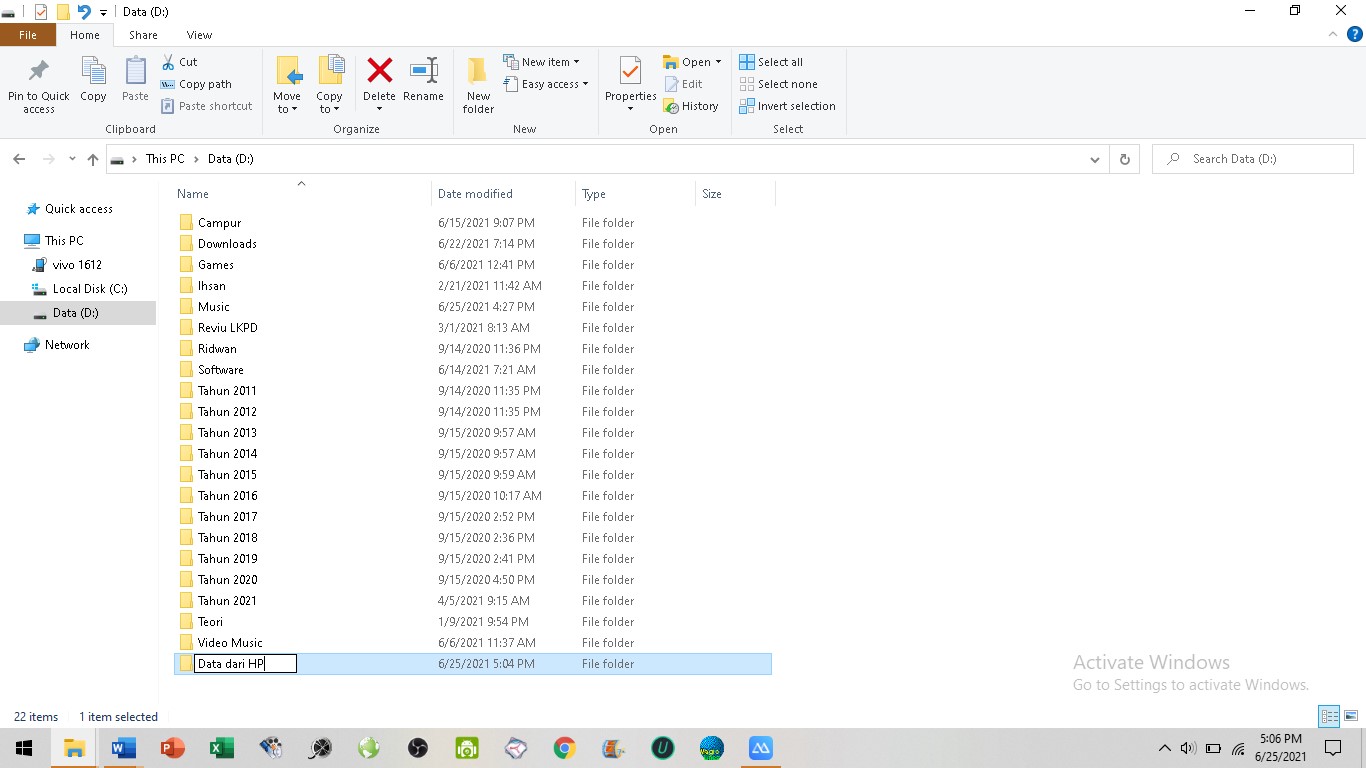Use the Undo button in the title bar
The width and height of the screenshot is (1366, 768).
84,12
